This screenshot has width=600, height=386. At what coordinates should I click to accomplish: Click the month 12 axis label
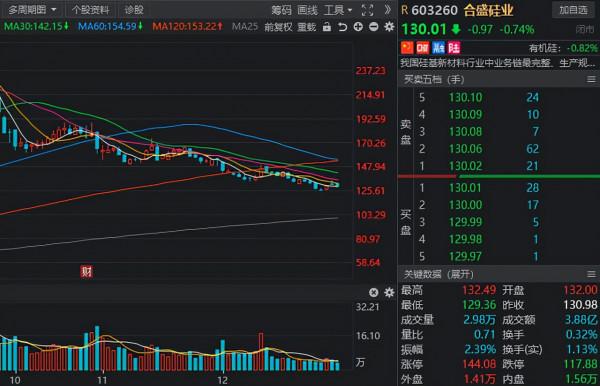tap(222, 380)
